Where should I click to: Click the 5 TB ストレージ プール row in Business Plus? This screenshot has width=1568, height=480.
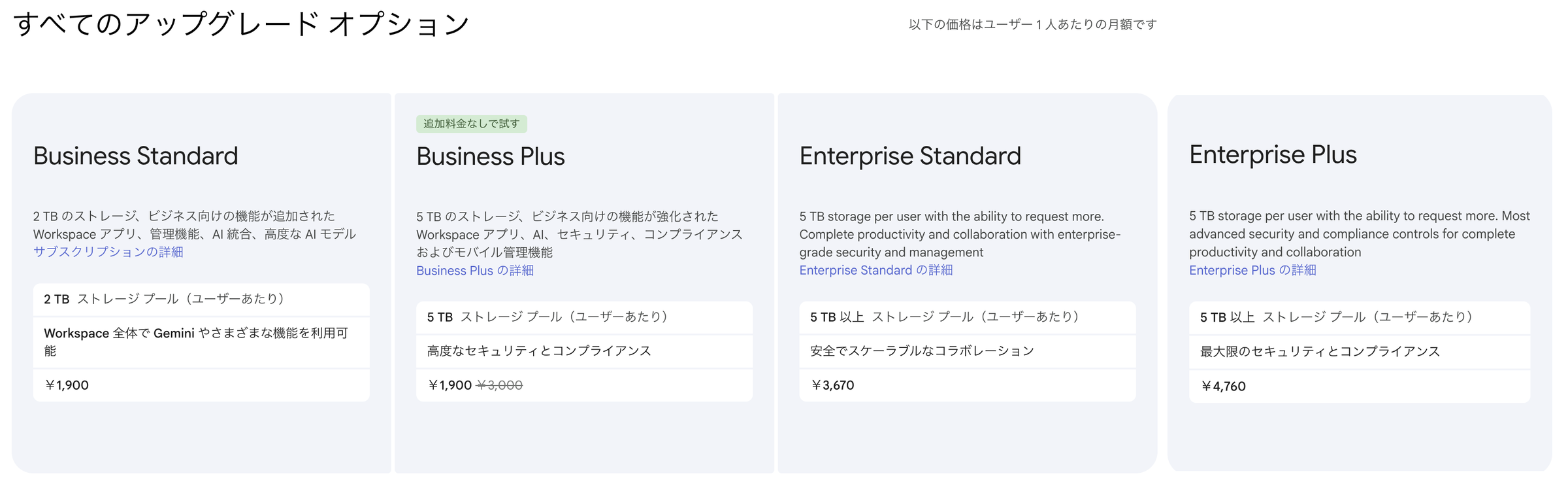[584, 317]
